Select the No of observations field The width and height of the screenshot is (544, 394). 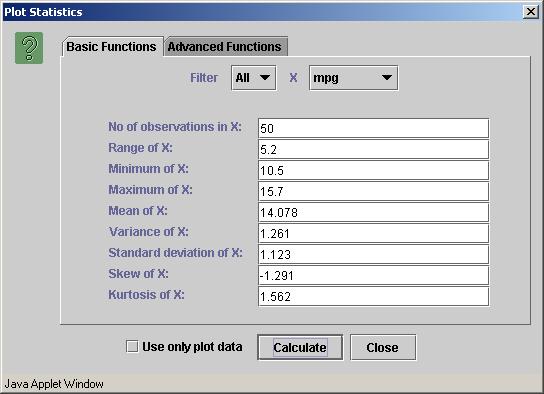[x=374, y=128]
